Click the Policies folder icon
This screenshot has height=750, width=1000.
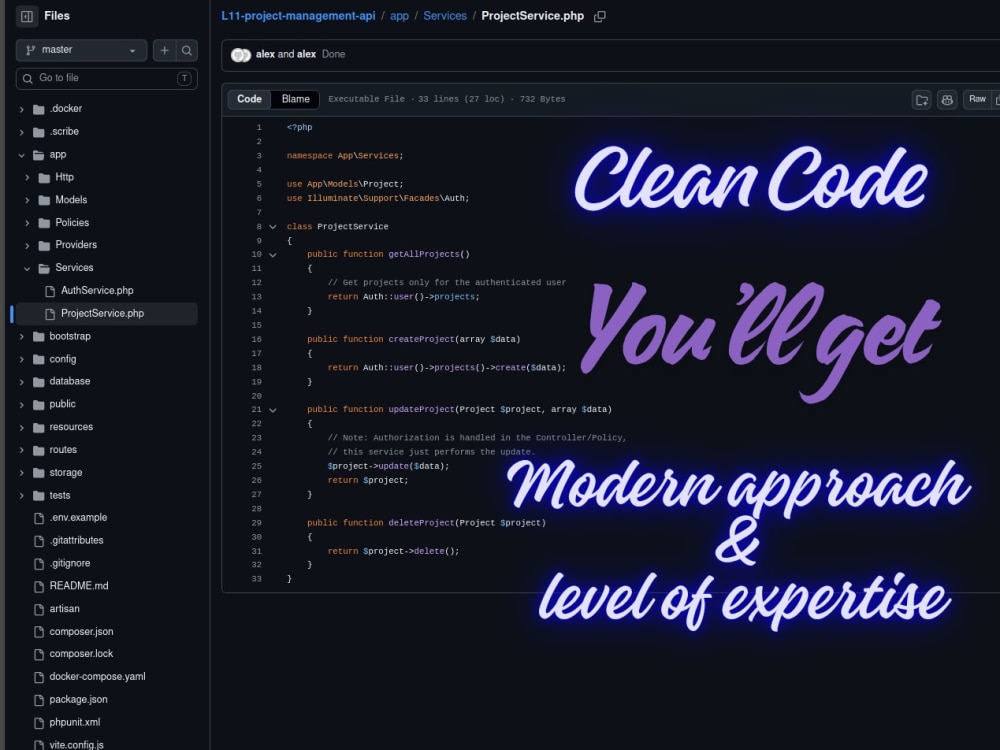[44, 223]
